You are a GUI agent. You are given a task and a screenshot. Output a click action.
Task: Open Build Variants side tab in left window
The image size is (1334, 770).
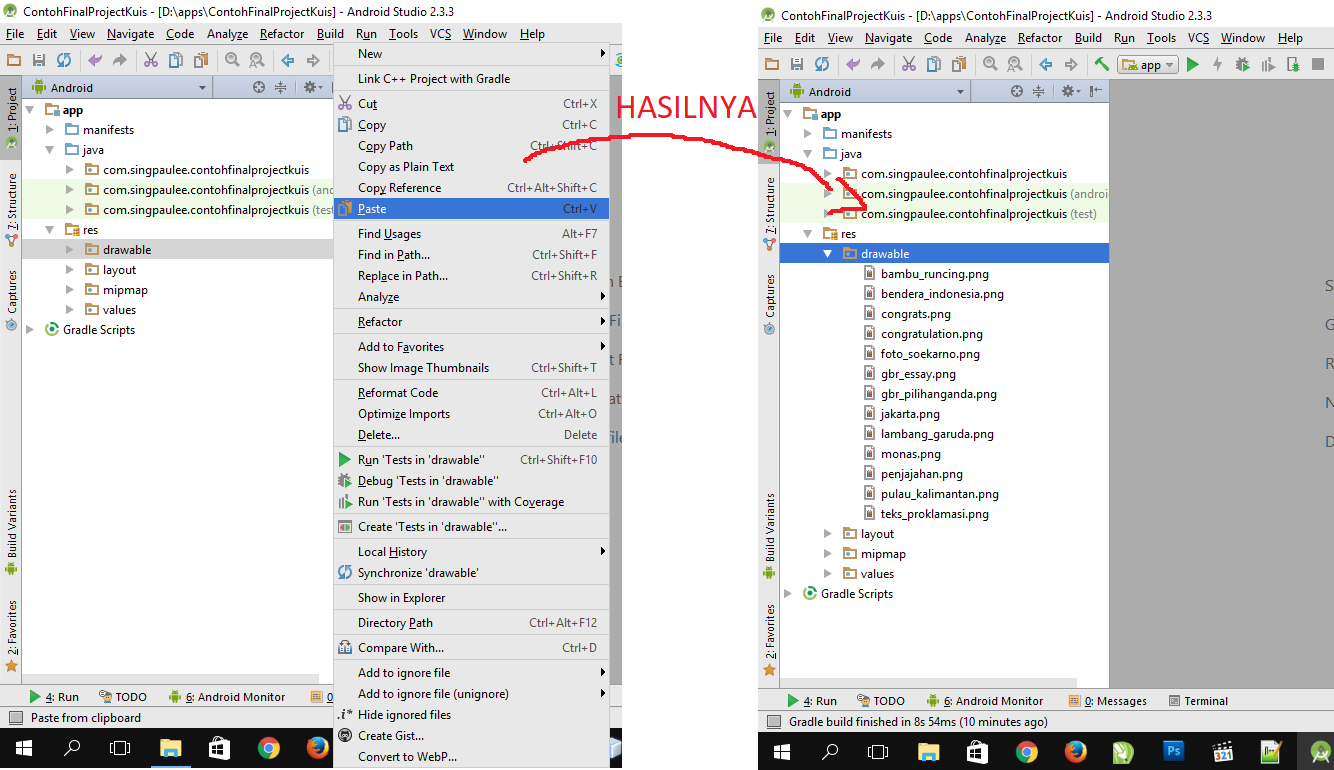[x=11, y=532]
